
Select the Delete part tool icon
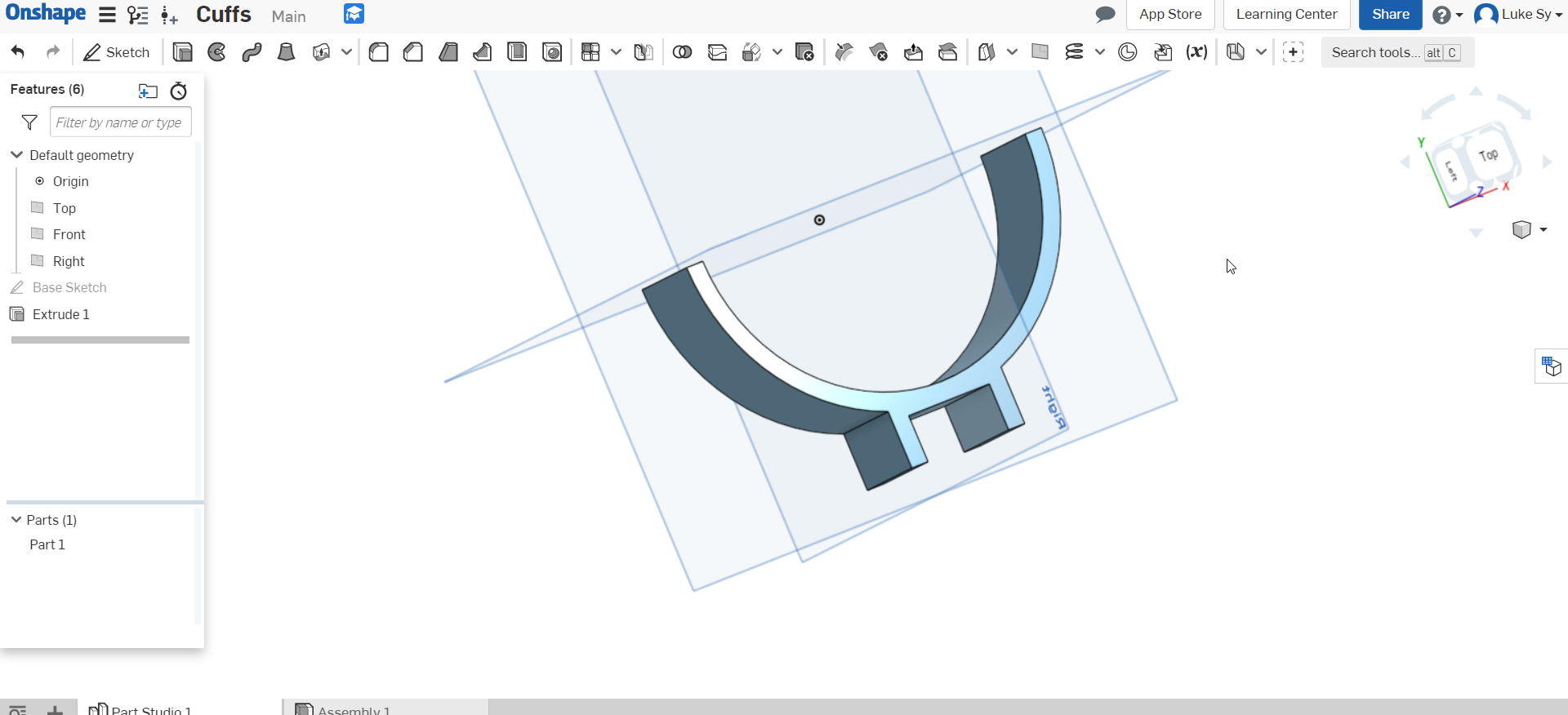pyautogui.click(x=804, y=52)
